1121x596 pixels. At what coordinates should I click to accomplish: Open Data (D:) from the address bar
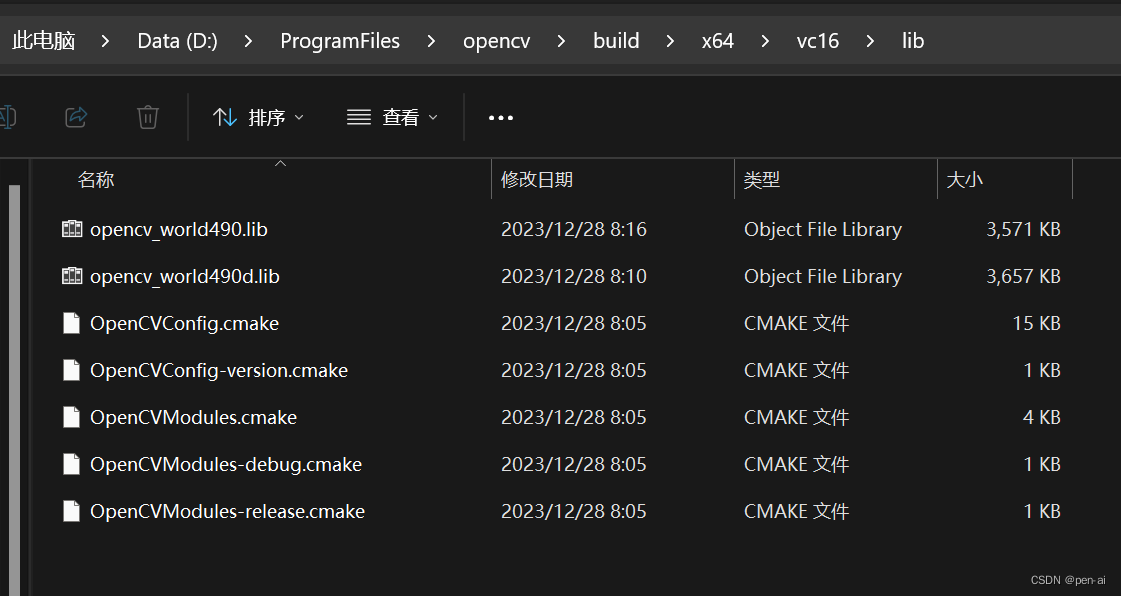point(177,41)
